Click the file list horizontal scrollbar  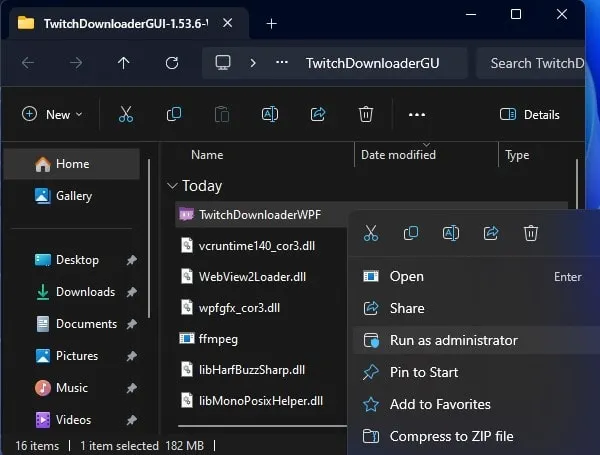pyautogui.click(x=262, y=426)
